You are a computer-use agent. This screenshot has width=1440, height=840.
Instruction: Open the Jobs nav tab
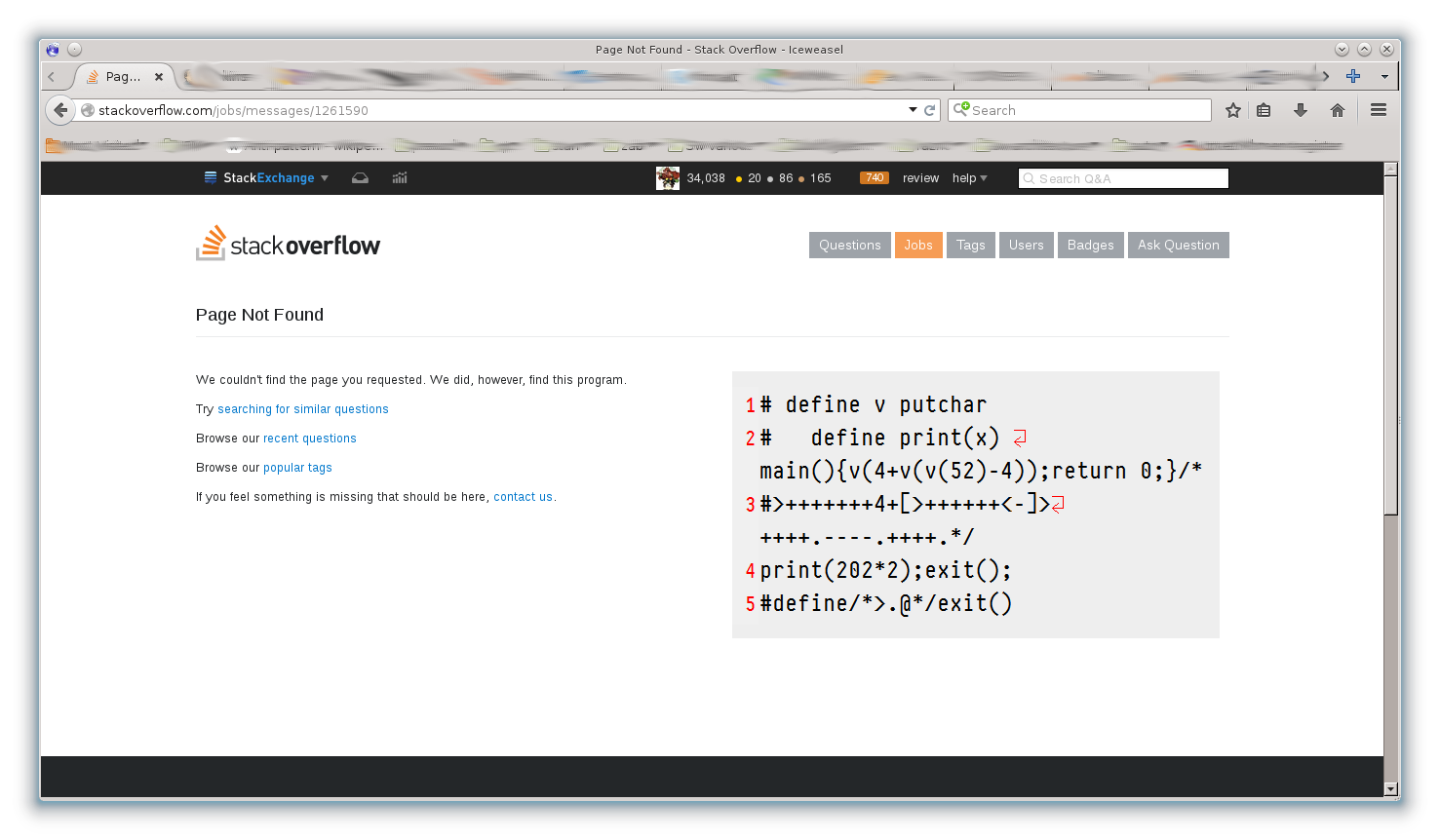tap(918, 245)
